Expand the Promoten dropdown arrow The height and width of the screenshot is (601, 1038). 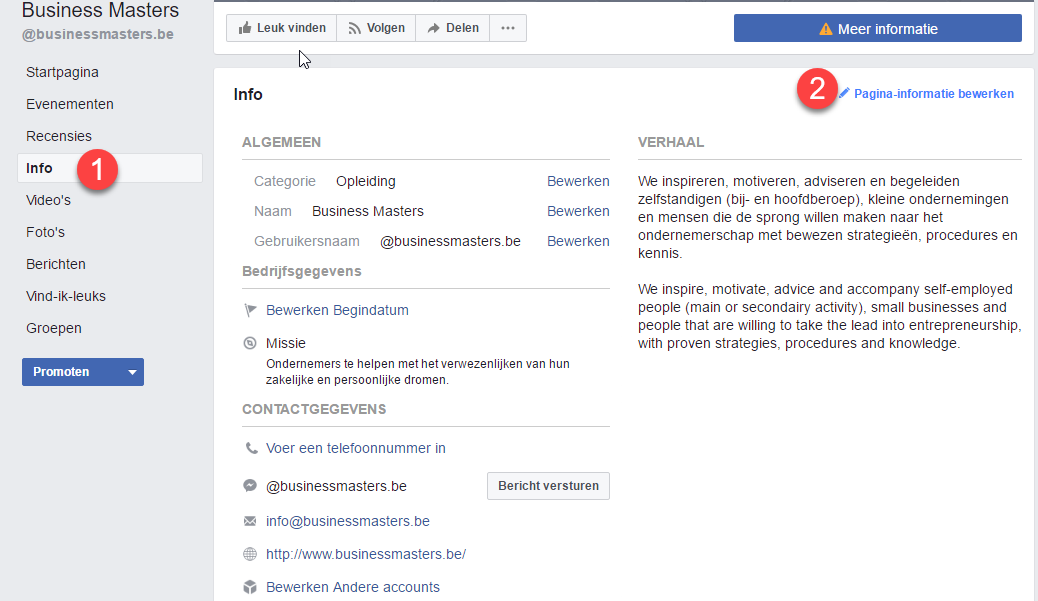(x=131, y=372)
